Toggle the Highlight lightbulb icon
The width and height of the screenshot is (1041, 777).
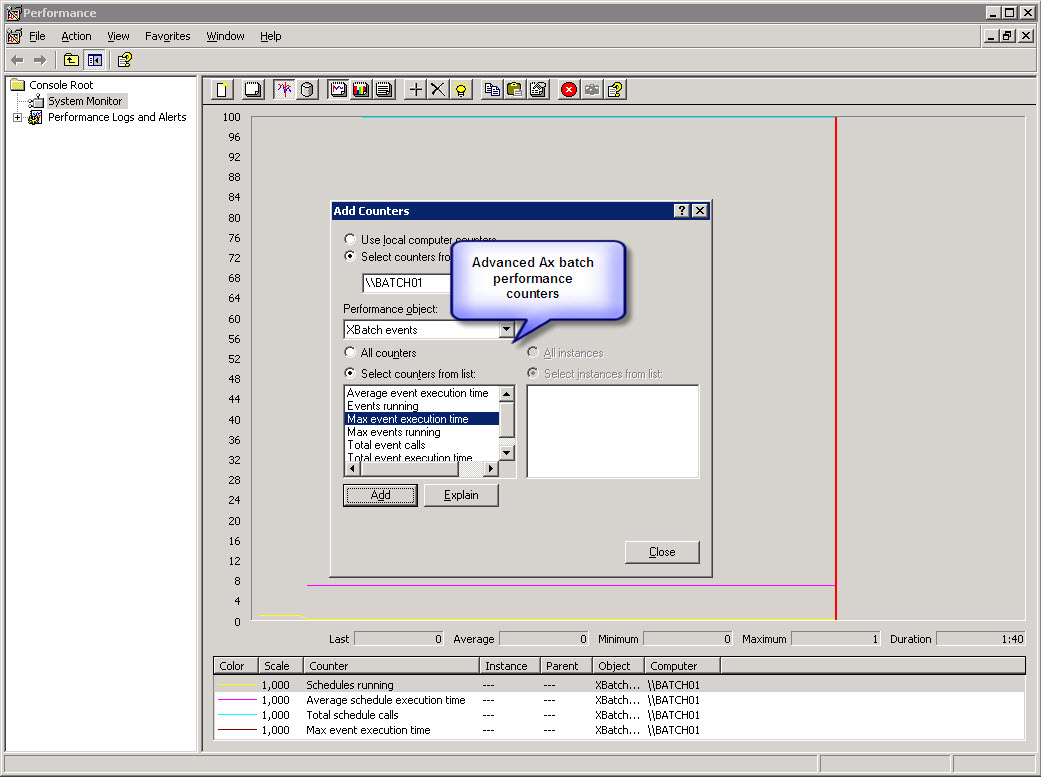coord(460,90)
